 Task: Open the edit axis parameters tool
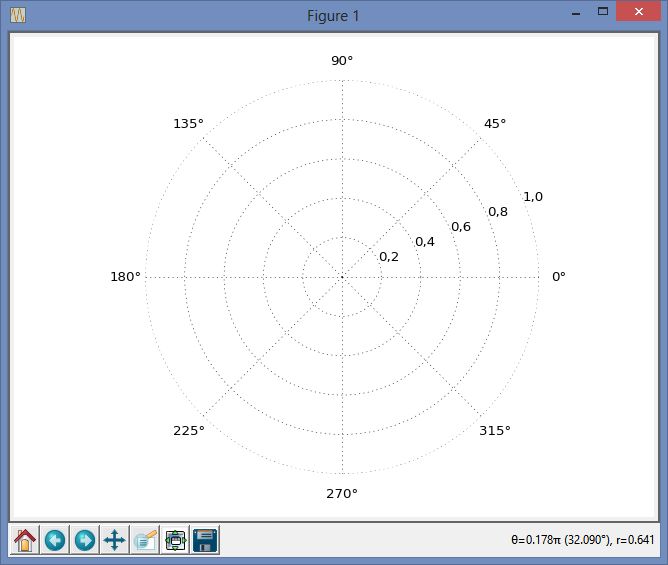click(x=145, y=540)
